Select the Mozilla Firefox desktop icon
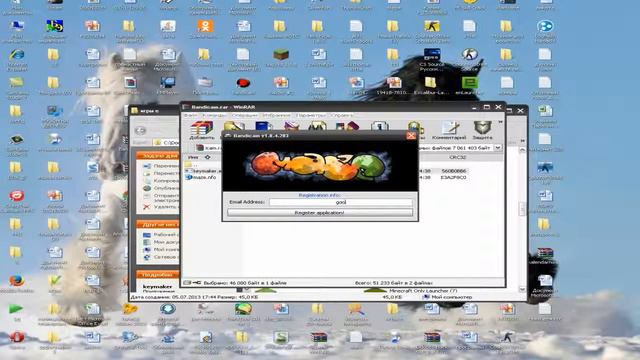This screenshot has height=360, width=640. (17, 281)
